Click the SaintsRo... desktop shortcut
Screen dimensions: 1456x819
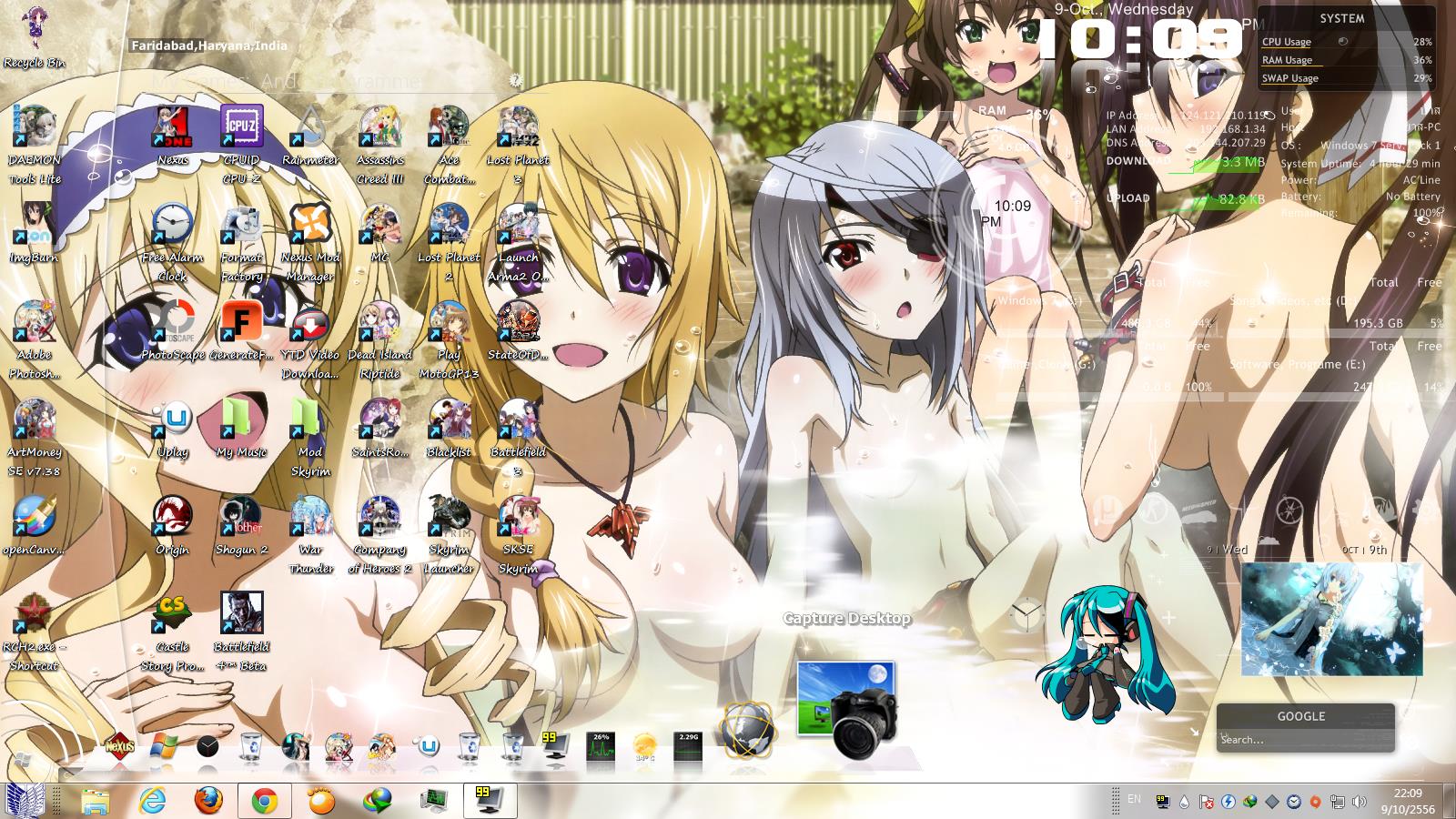point(379,429)
